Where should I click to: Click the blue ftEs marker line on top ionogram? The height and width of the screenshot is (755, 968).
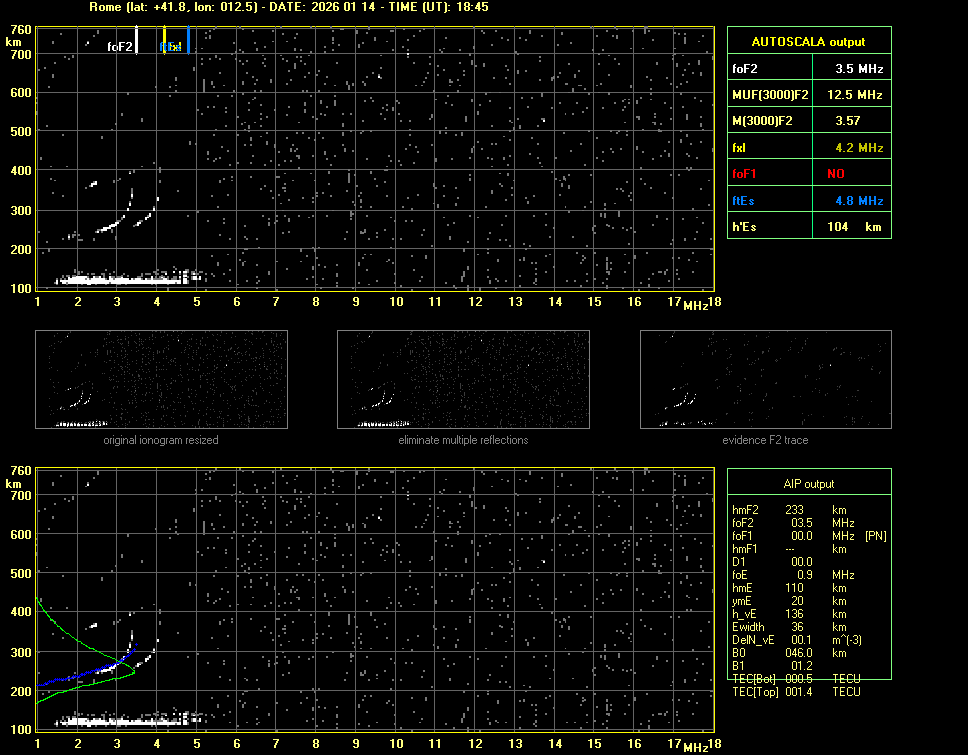[x=188, y=40]
